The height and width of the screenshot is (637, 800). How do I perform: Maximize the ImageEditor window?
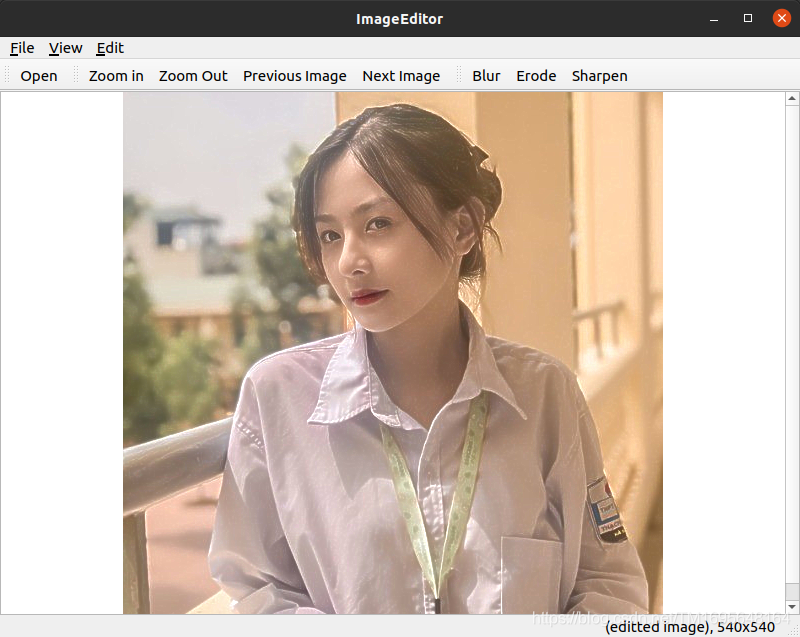tap(748, 18)
